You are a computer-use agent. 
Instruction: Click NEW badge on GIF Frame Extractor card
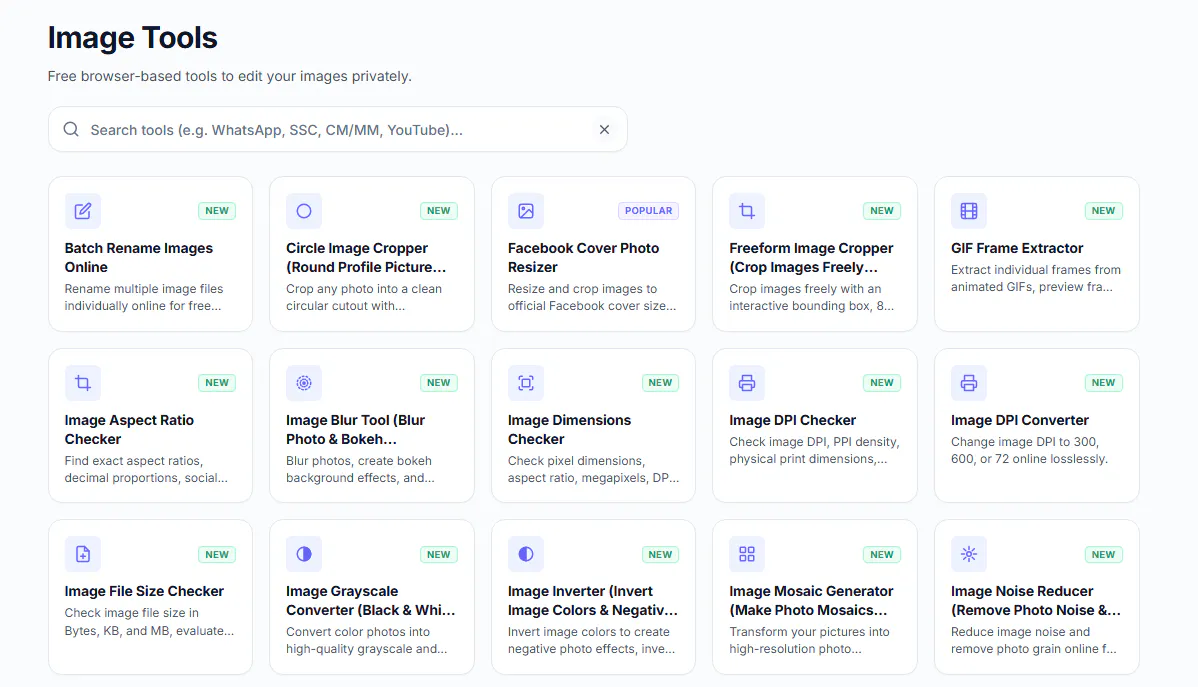click(1103, 211)
